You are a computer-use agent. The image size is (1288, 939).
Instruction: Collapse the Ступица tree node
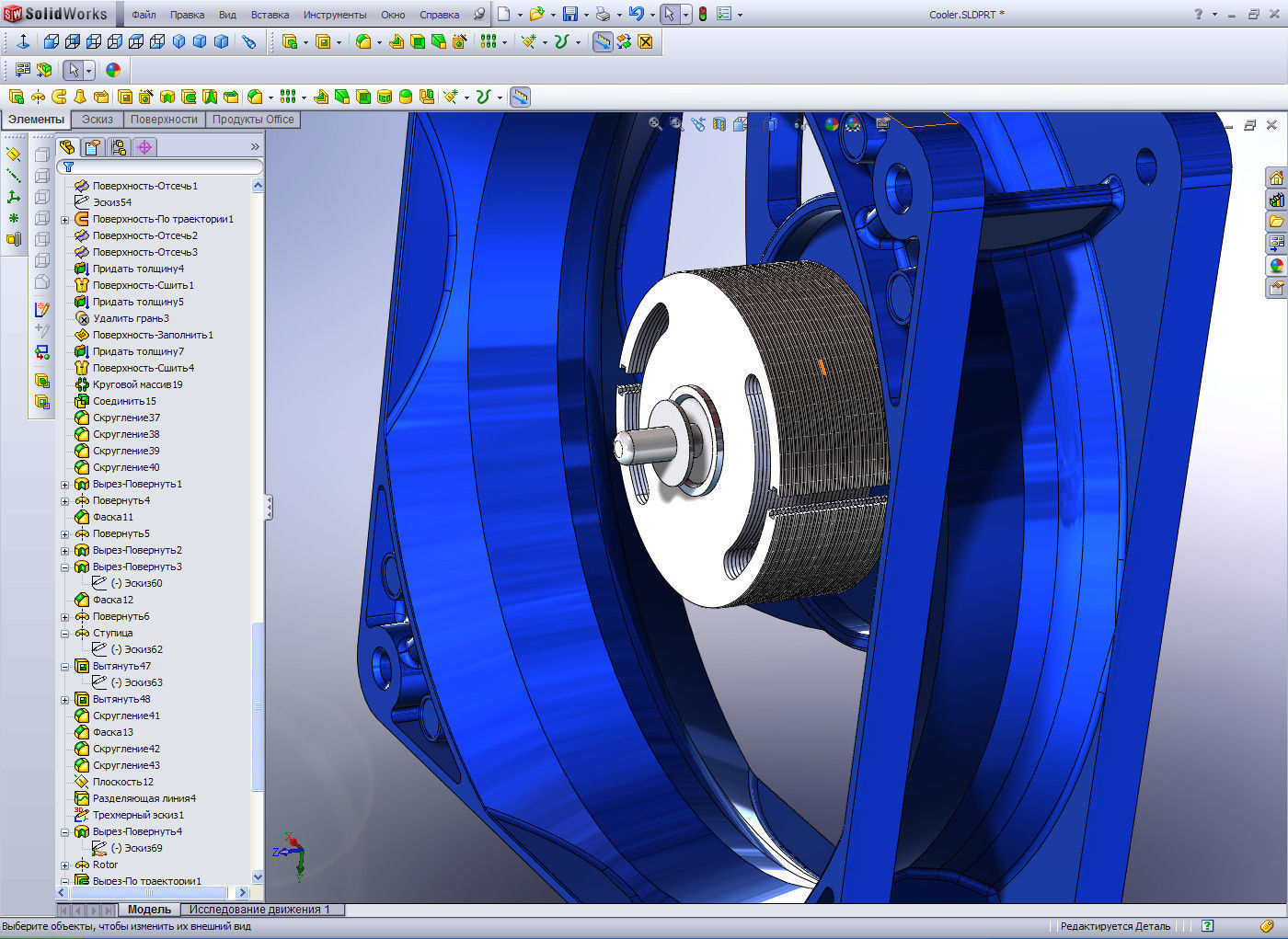(x=65, y=634)
